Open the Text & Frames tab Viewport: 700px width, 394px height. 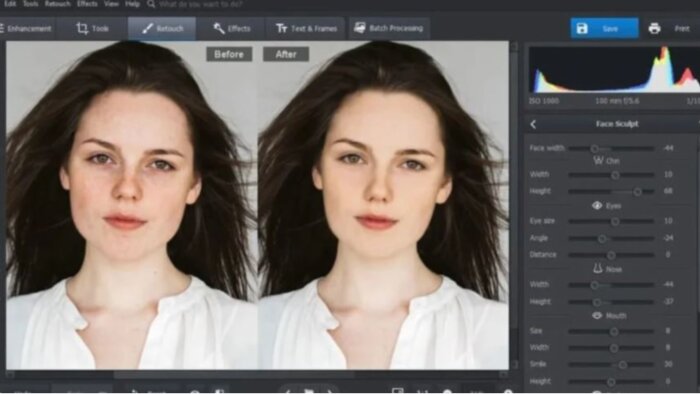click(306, 29)
